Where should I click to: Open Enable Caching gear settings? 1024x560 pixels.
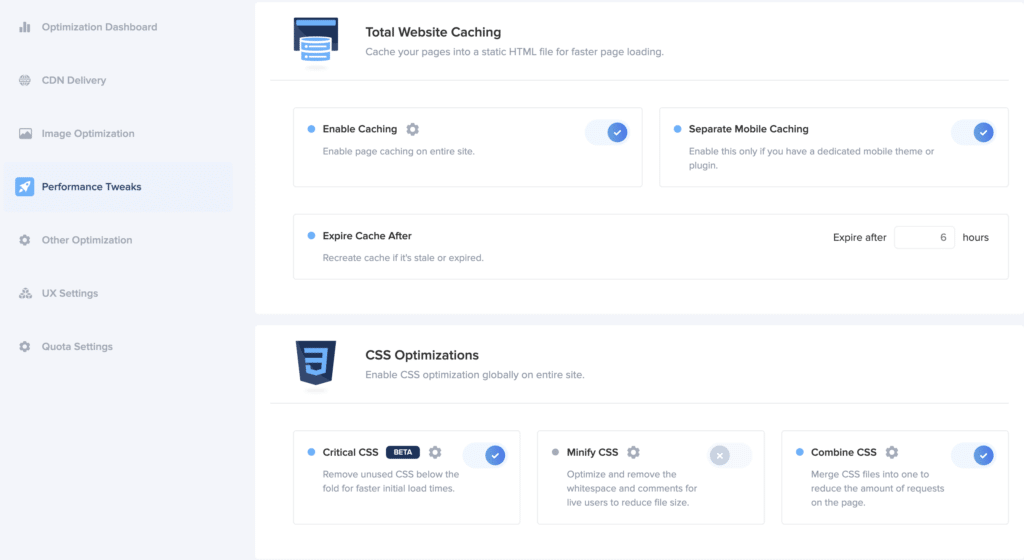point(412,129)
